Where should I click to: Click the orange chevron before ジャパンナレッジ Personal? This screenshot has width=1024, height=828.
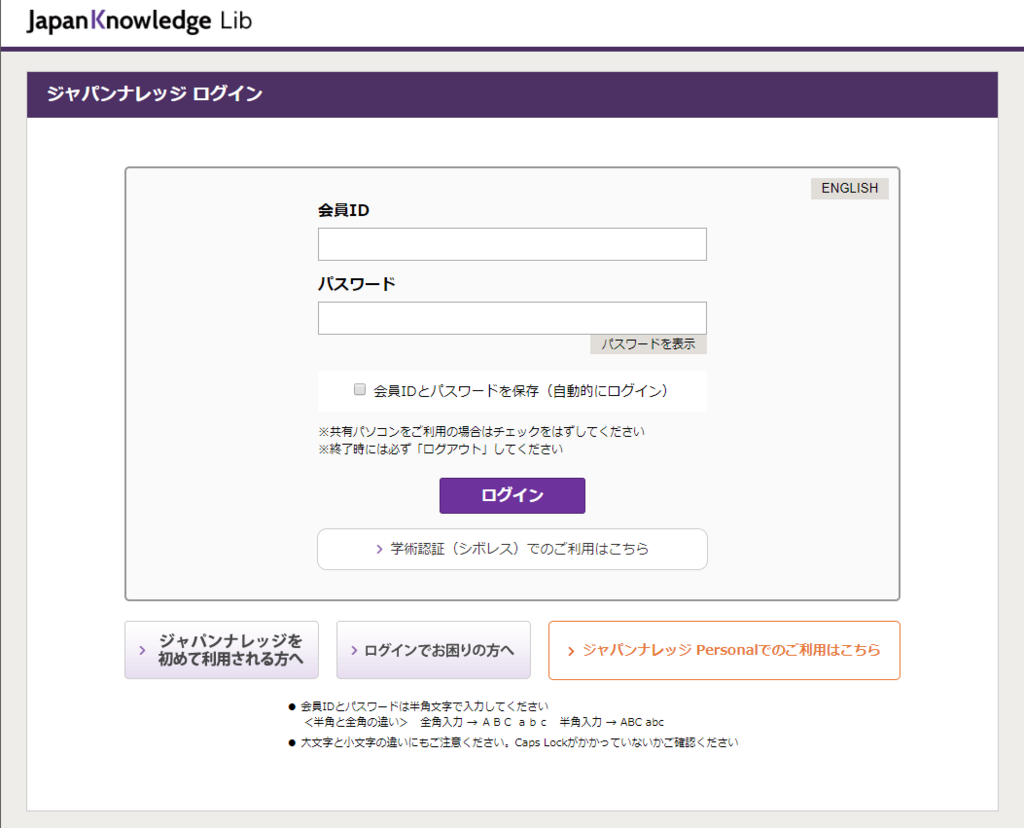[x=571, y=651]
